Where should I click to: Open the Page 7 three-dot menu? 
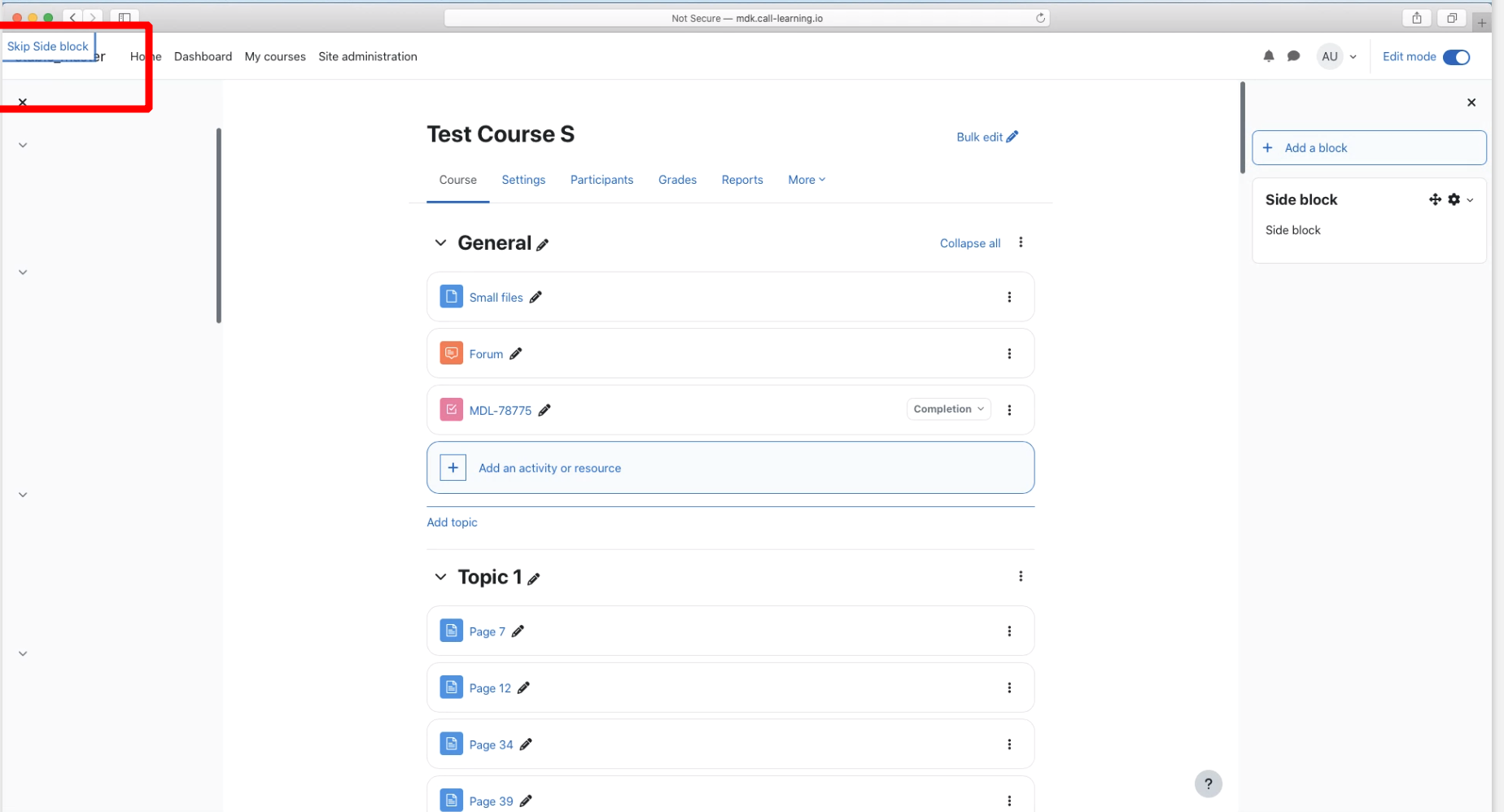click(1009, 631)
